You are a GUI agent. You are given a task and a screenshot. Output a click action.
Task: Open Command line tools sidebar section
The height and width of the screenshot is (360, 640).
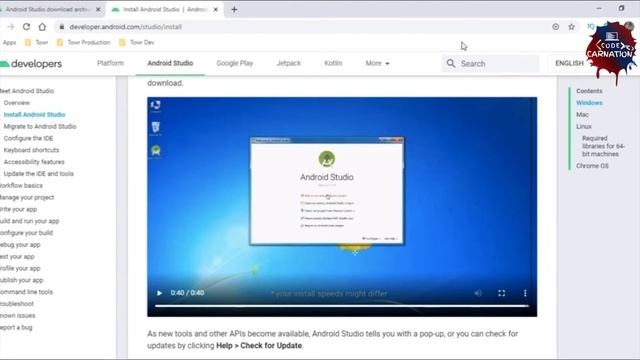(x=27, y=292)
